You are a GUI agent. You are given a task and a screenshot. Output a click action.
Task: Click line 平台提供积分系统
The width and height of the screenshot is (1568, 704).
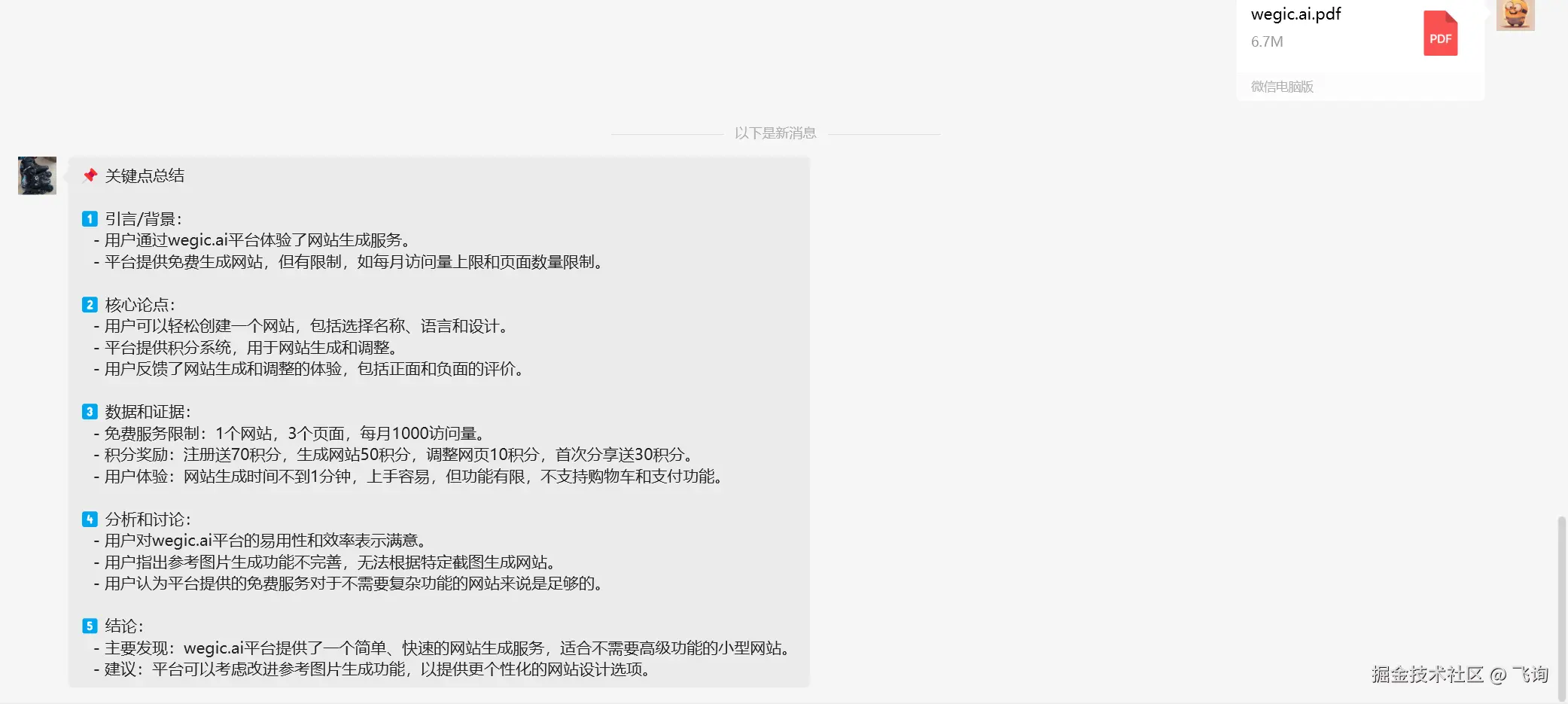click(248, 348)
